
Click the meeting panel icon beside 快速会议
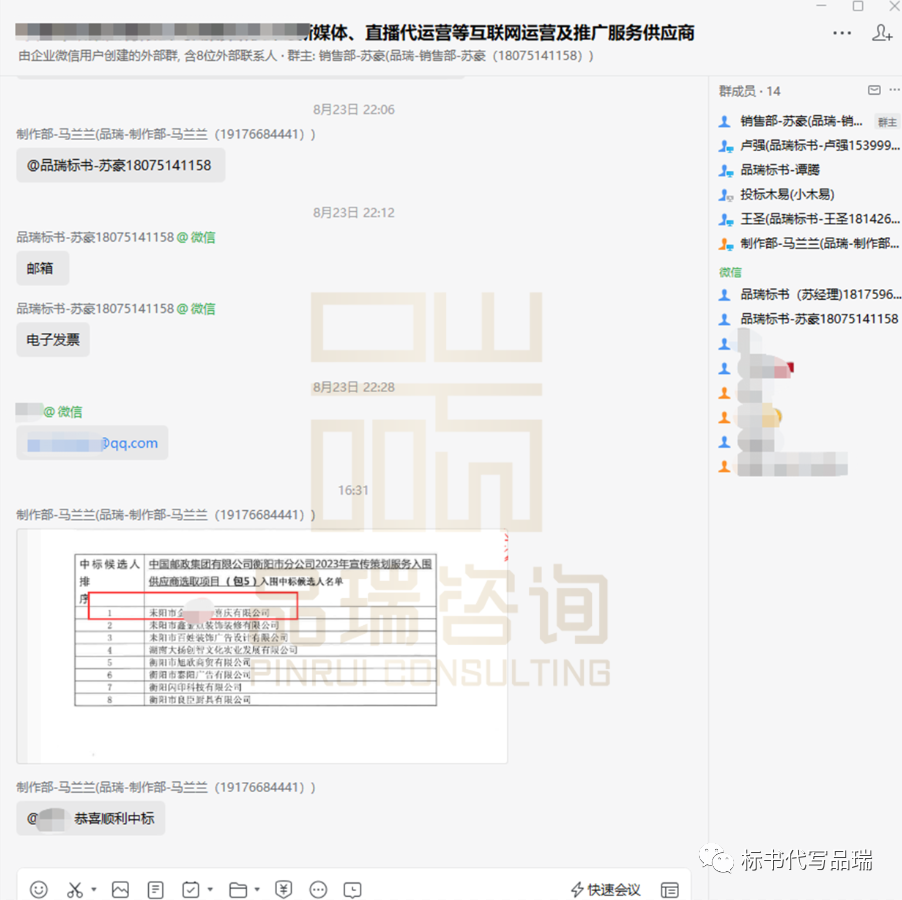(x=670, y=888)
